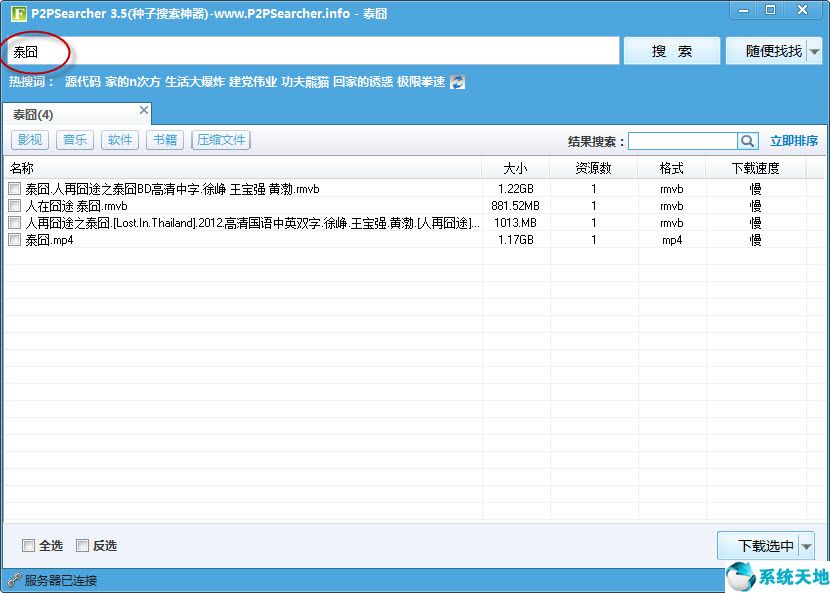Sort by the 名称 column header
Viewport: 830px width, 593px height.
point(242,168)
